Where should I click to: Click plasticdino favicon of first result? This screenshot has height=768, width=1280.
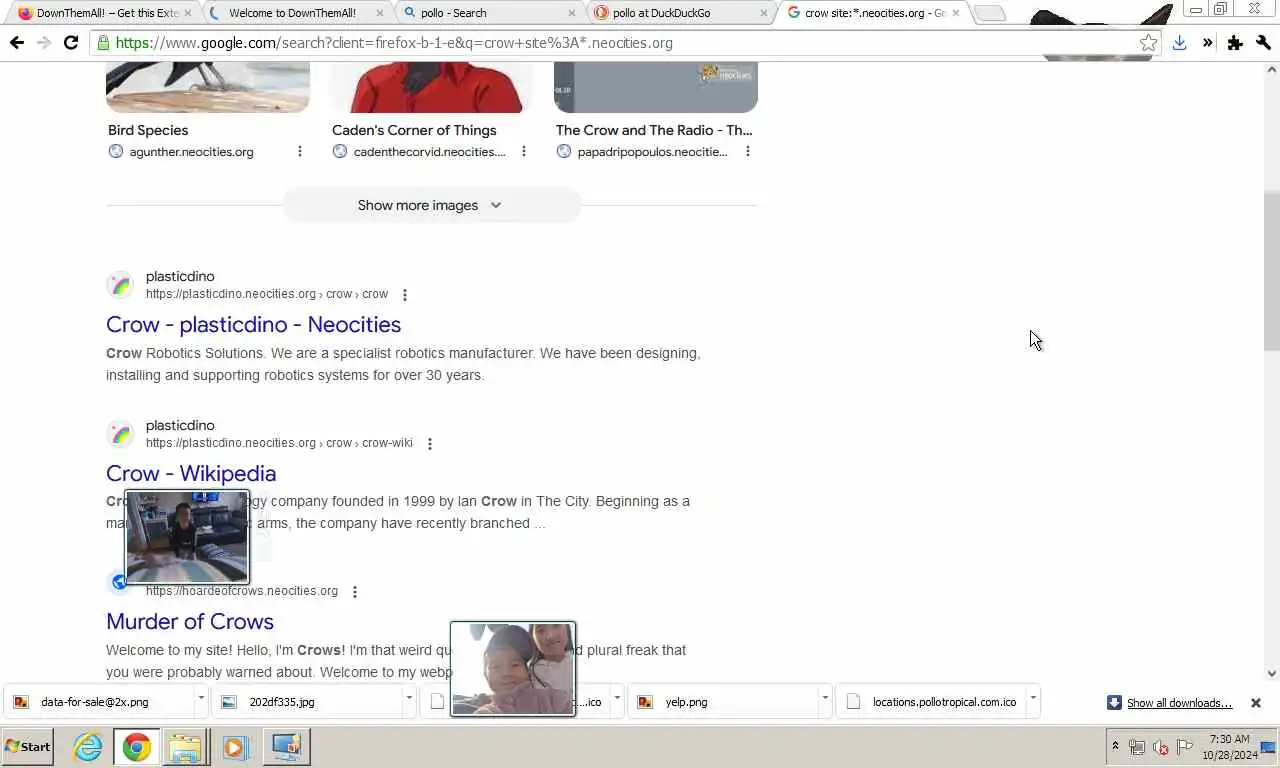(x=120, y=285)
